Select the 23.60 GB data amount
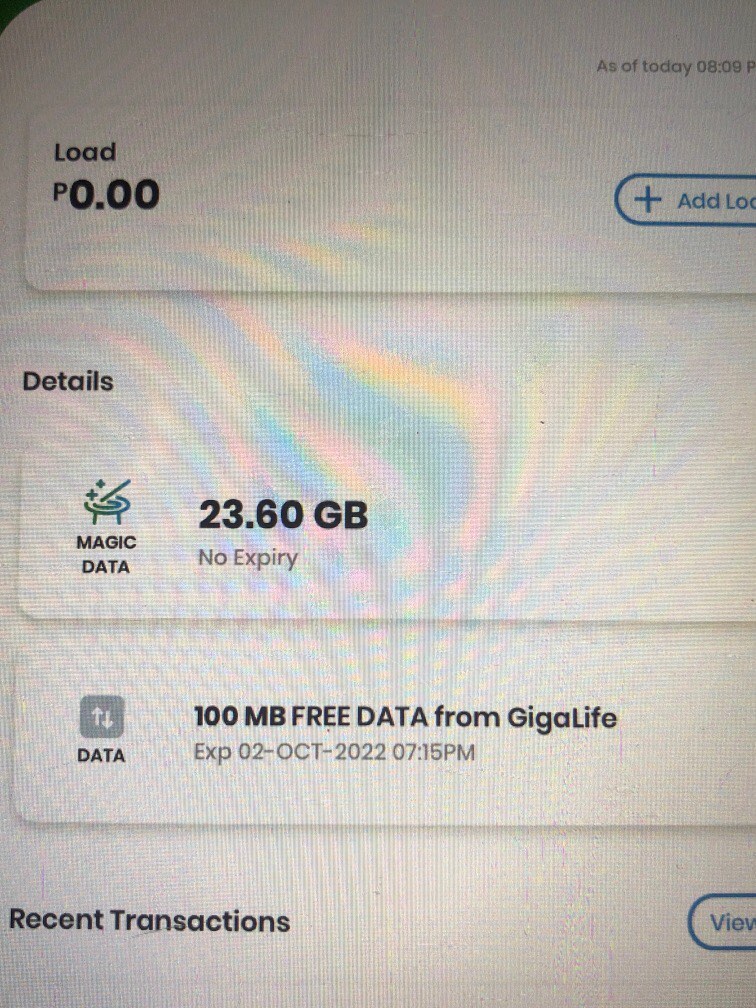Viewport: 756px width, 1008px height. (x=283, y=515)
